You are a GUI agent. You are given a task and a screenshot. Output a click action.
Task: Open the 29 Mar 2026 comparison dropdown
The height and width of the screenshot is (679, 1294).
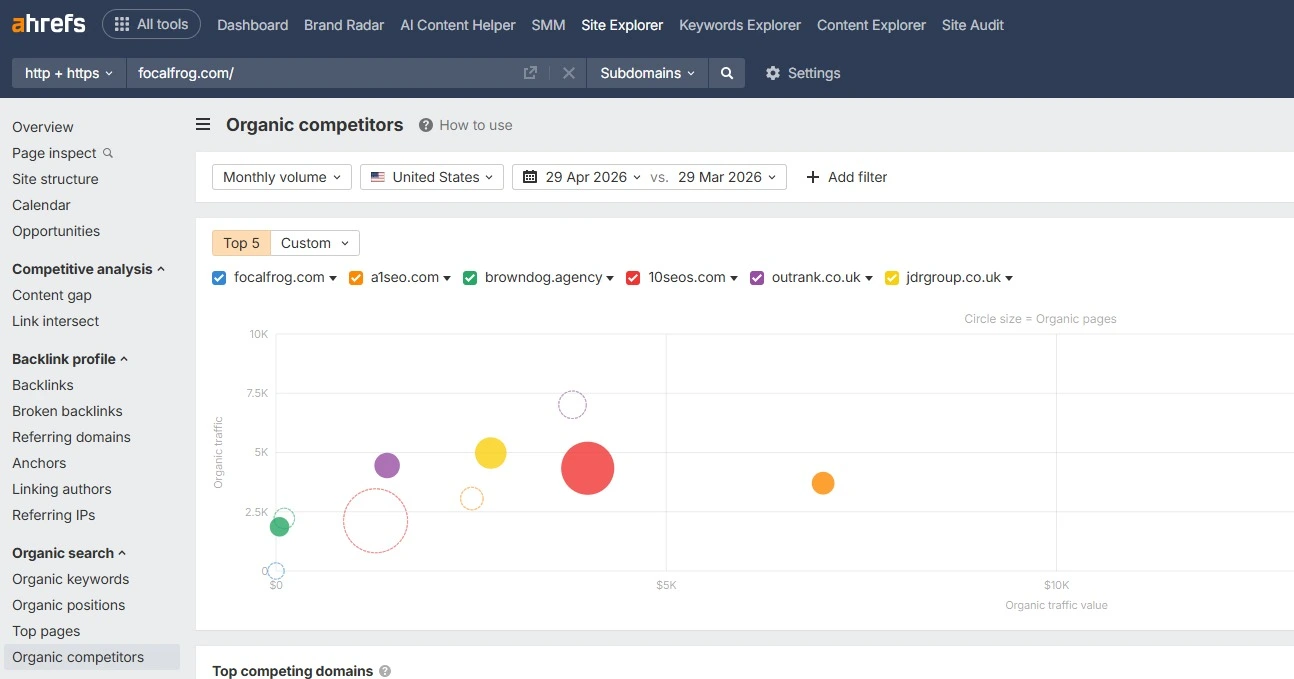tap(726, 177)
